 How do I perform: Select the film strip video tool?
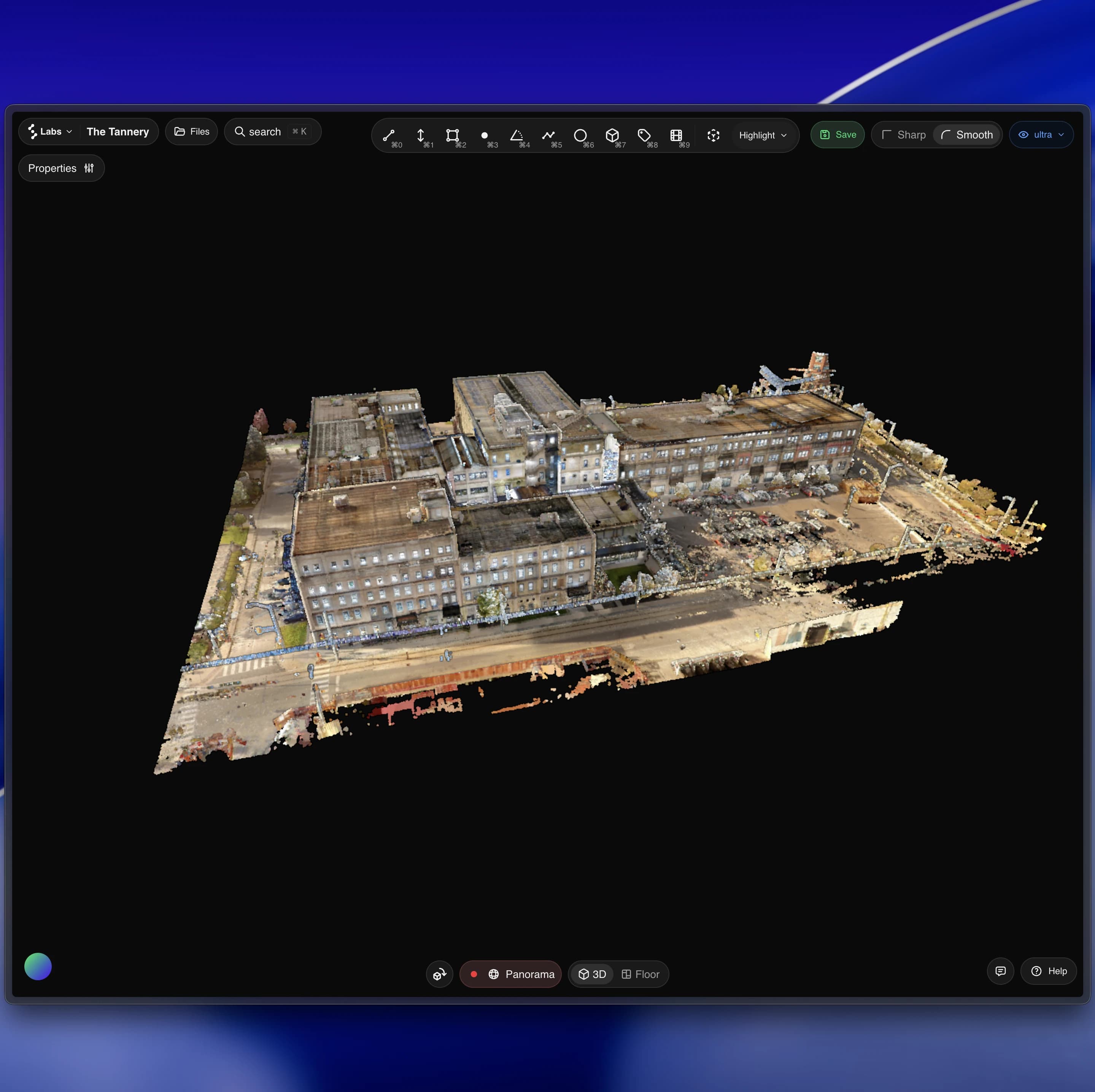[x=676, y=135]
